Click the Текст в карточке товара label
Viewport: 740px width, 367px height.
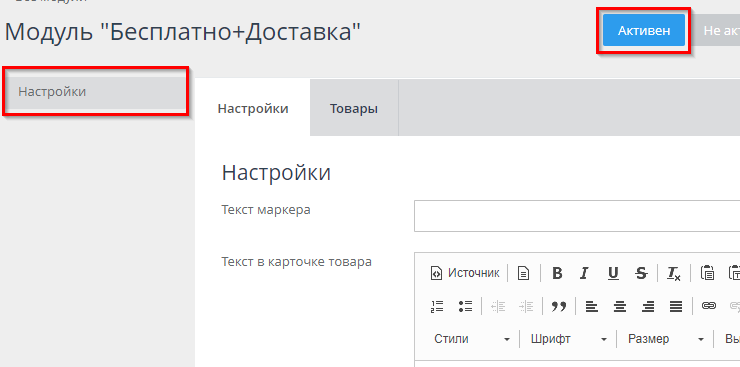tap(296, 262)
